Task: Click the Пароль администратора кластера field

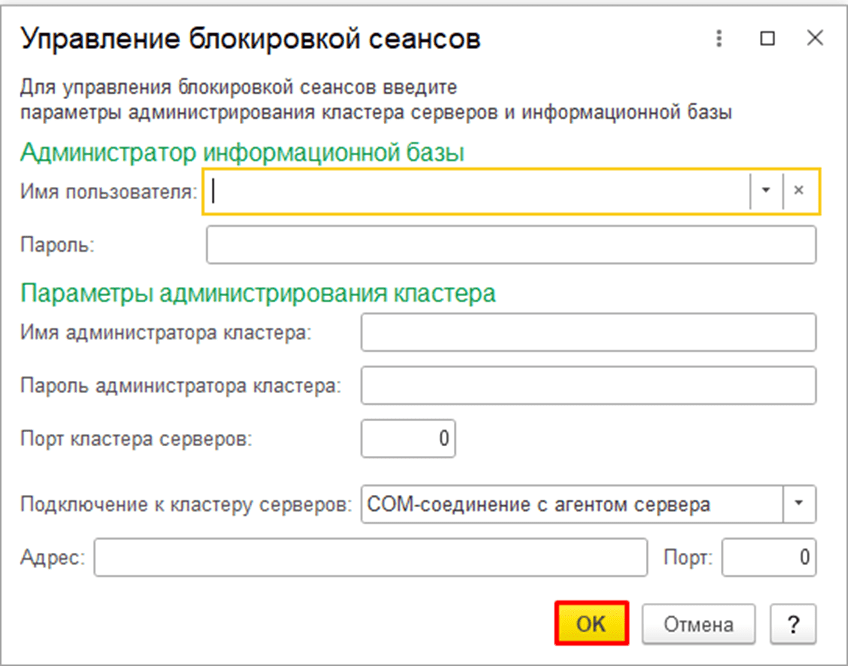Action: 588,385
